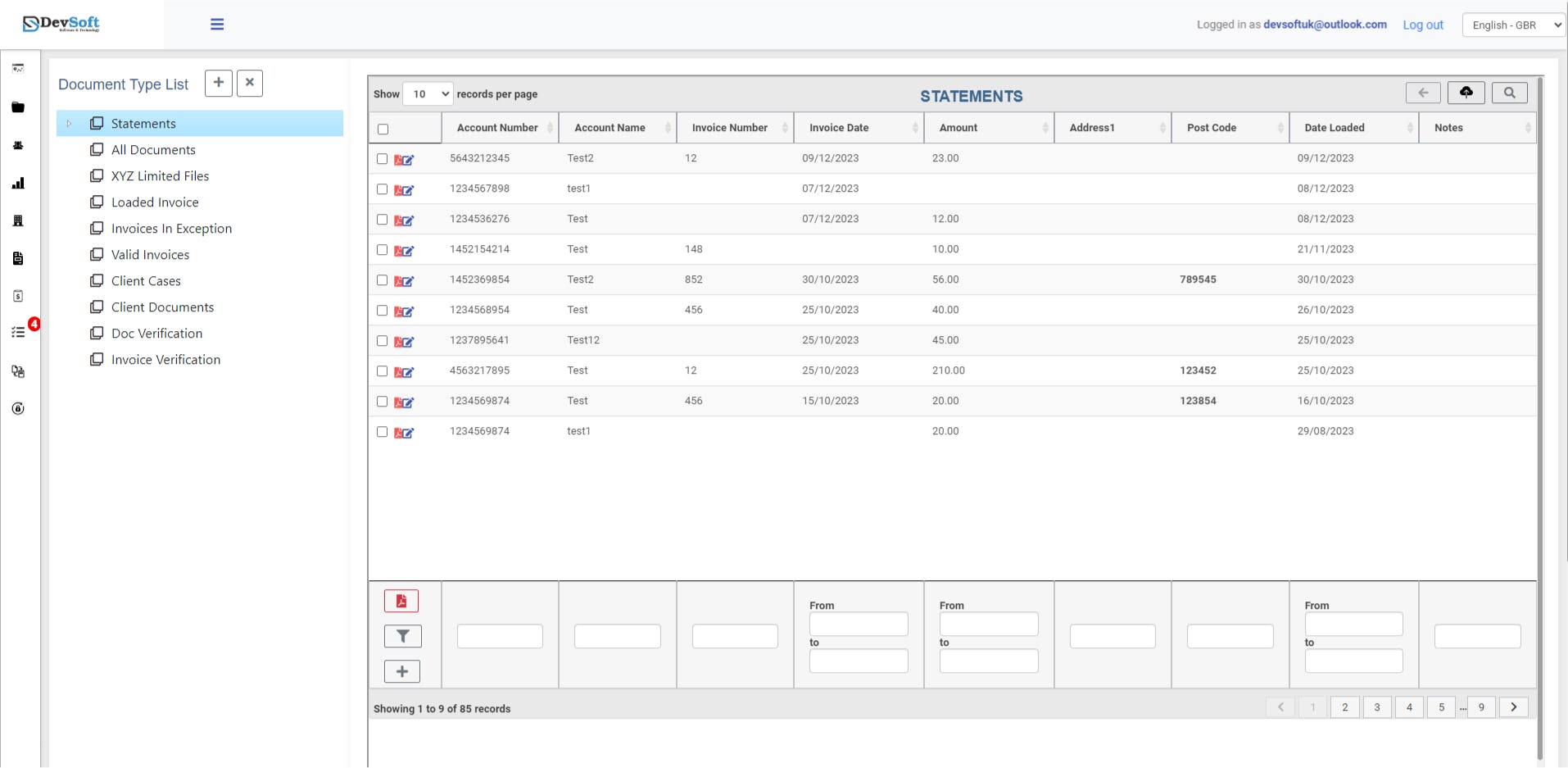
Task: Open the filter funnel icon below the table
Action: [x=401, y=636]
